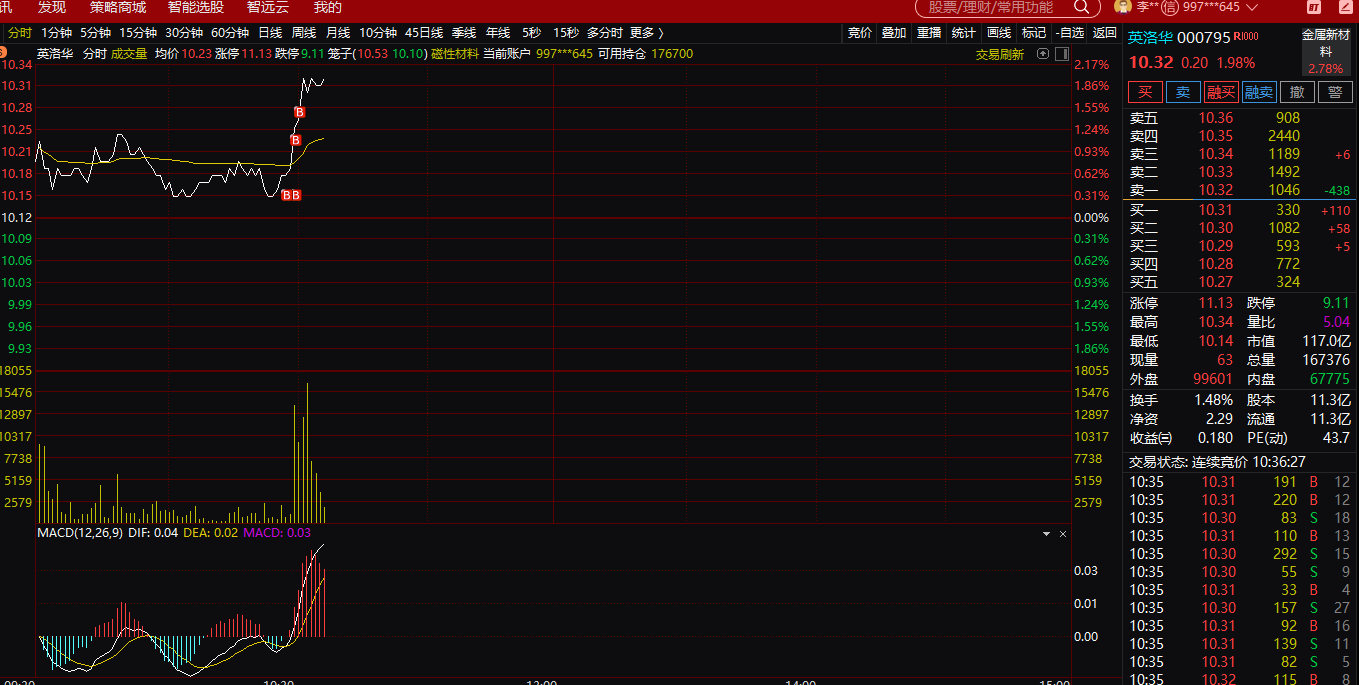
Task: Switch to the 5分钟 period
Action: click(x=96, y=33)
